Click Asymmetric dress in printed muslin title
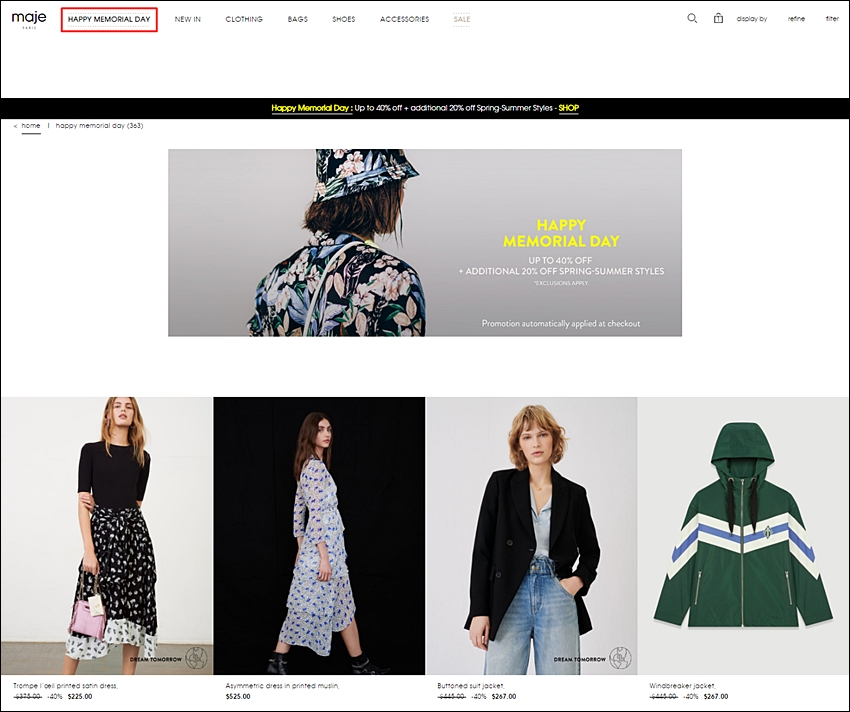The image size is (850, 712). [282, 686]
